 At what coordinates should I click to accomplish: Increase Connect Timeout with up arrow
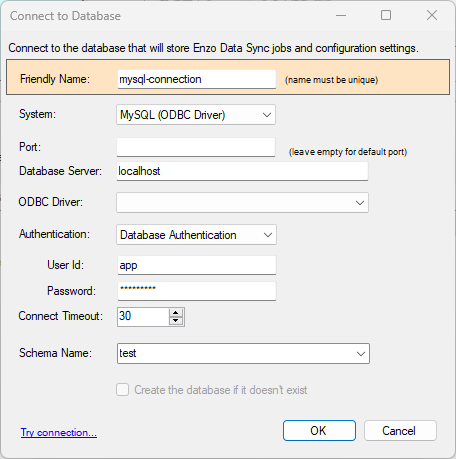176,313
